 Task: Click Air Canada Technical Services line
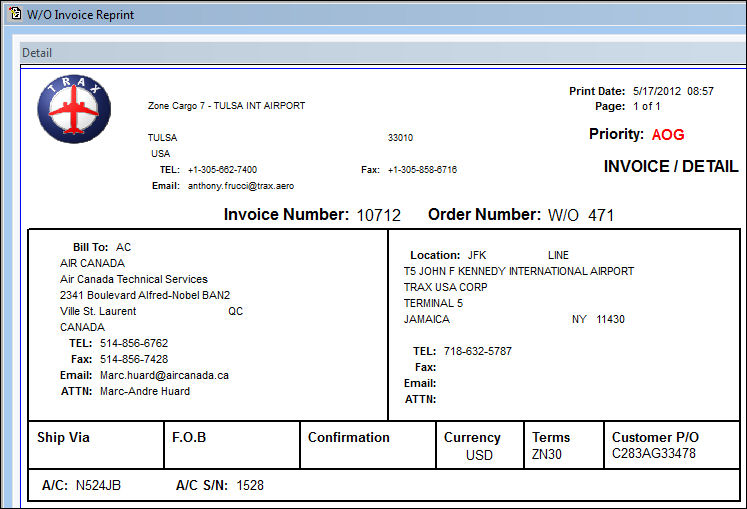coord(134,279)
